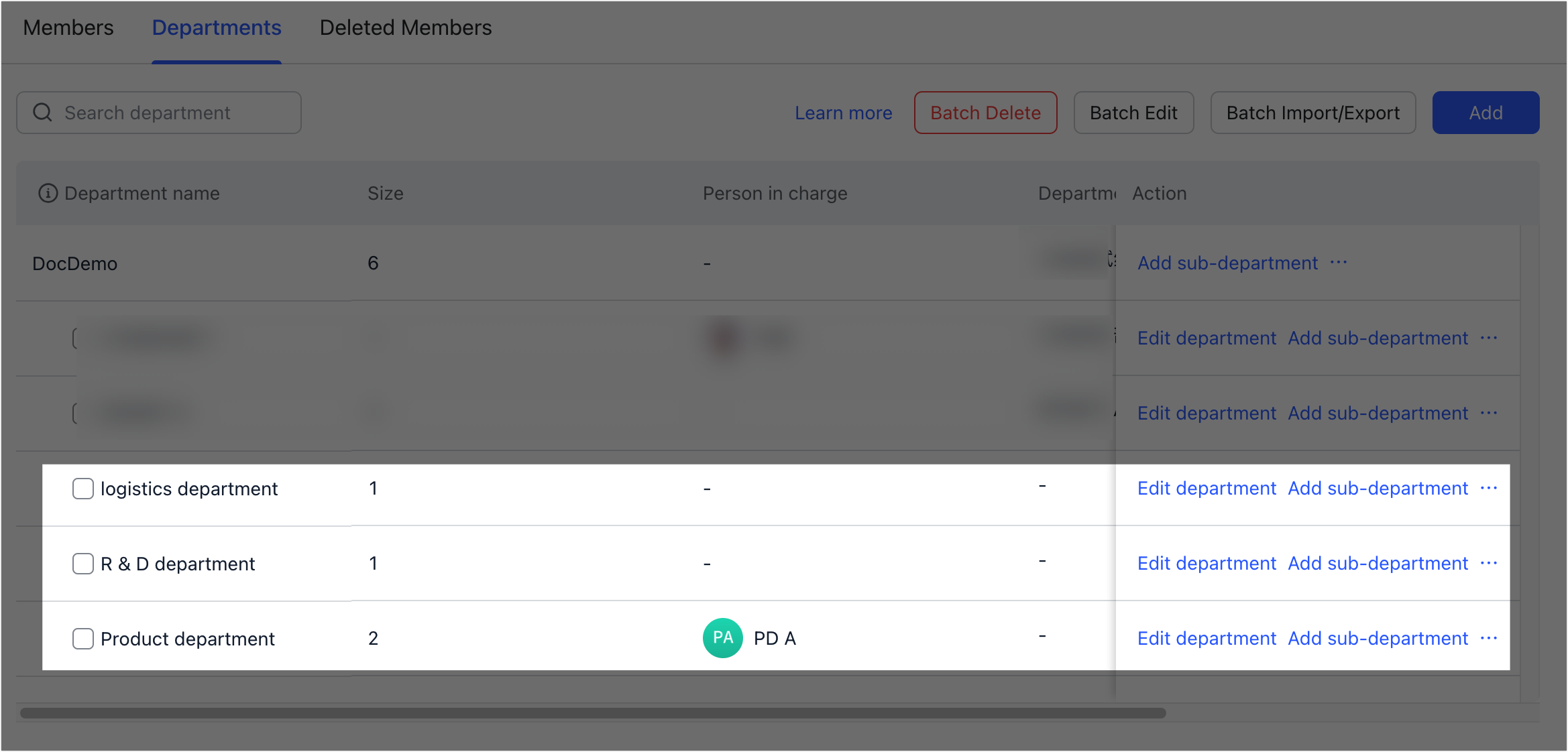Open more options for logistics department
The height and width of the screenshot is (752, 1568).
pyautogui.click(x=1489, y=488)
